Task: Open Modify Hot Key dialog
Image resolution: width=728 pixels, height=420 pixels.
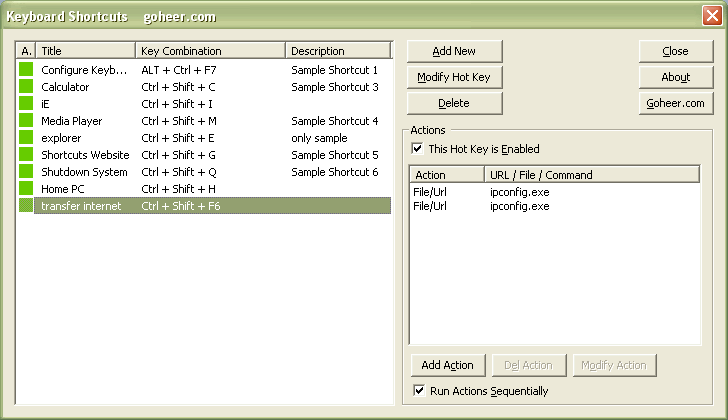Action: pyautogui.click(x=455, y=77)
